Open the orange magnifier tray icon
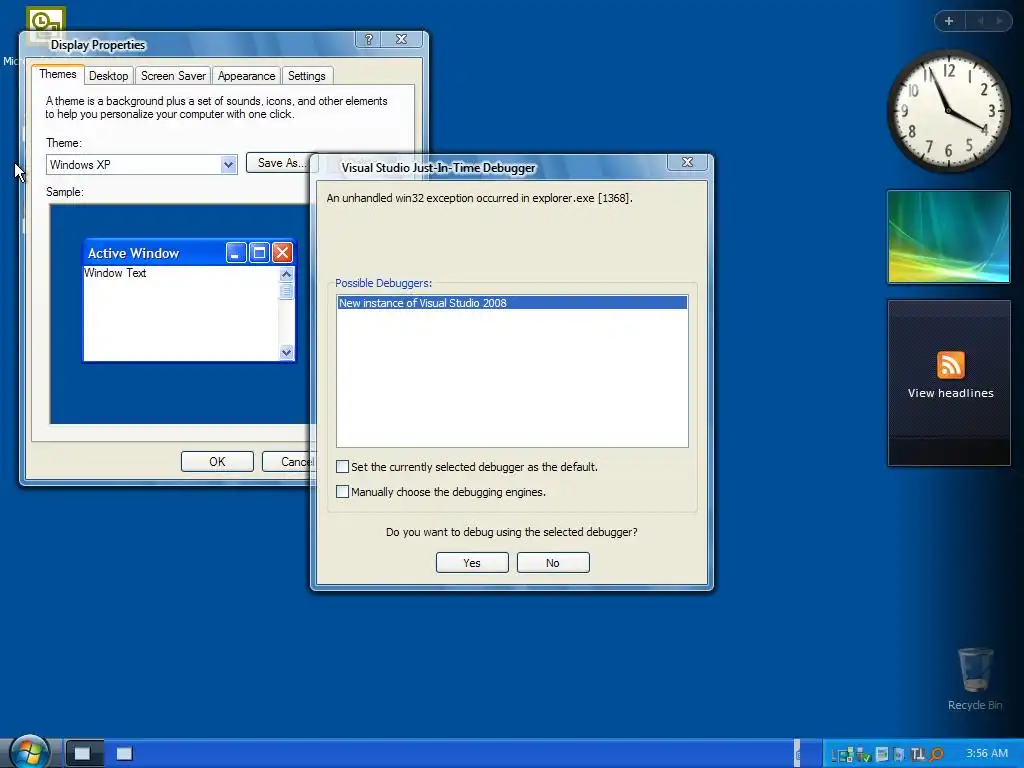 point(936,754)
